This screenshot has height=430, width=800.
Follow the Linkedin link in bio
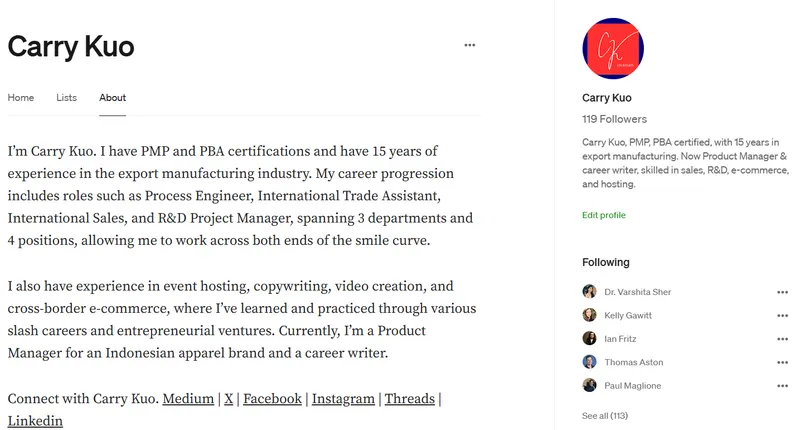(x=35, y=421)
